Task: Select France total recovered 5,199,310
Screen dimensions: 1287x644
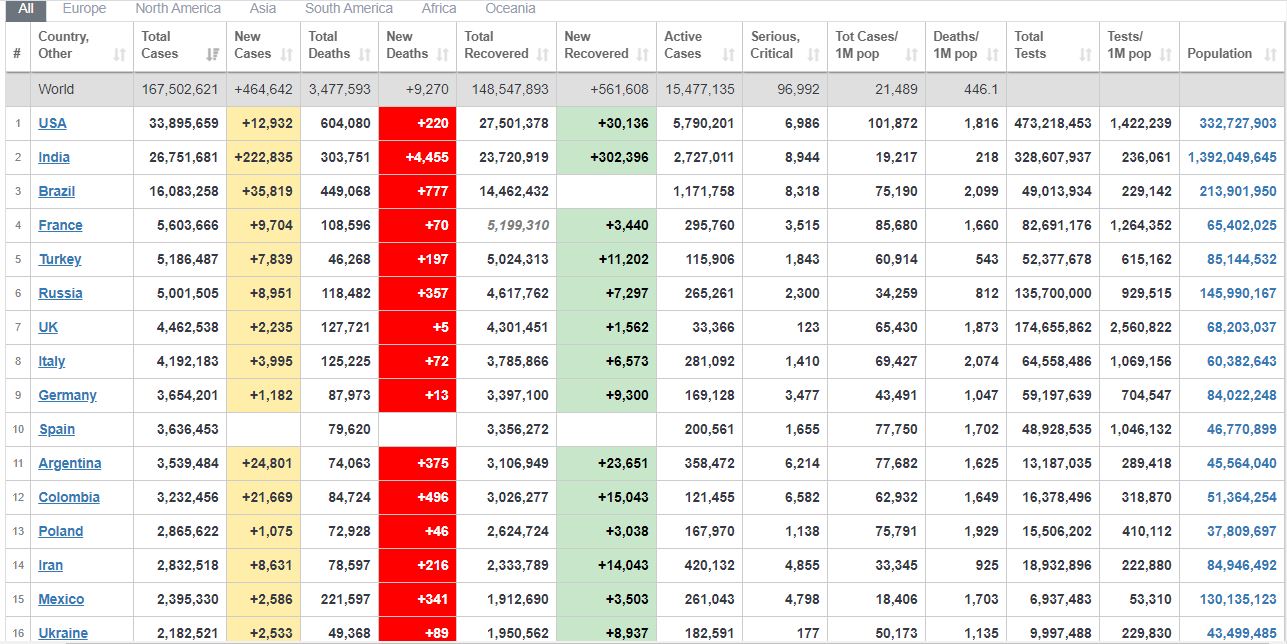Action: click(518, 225)
